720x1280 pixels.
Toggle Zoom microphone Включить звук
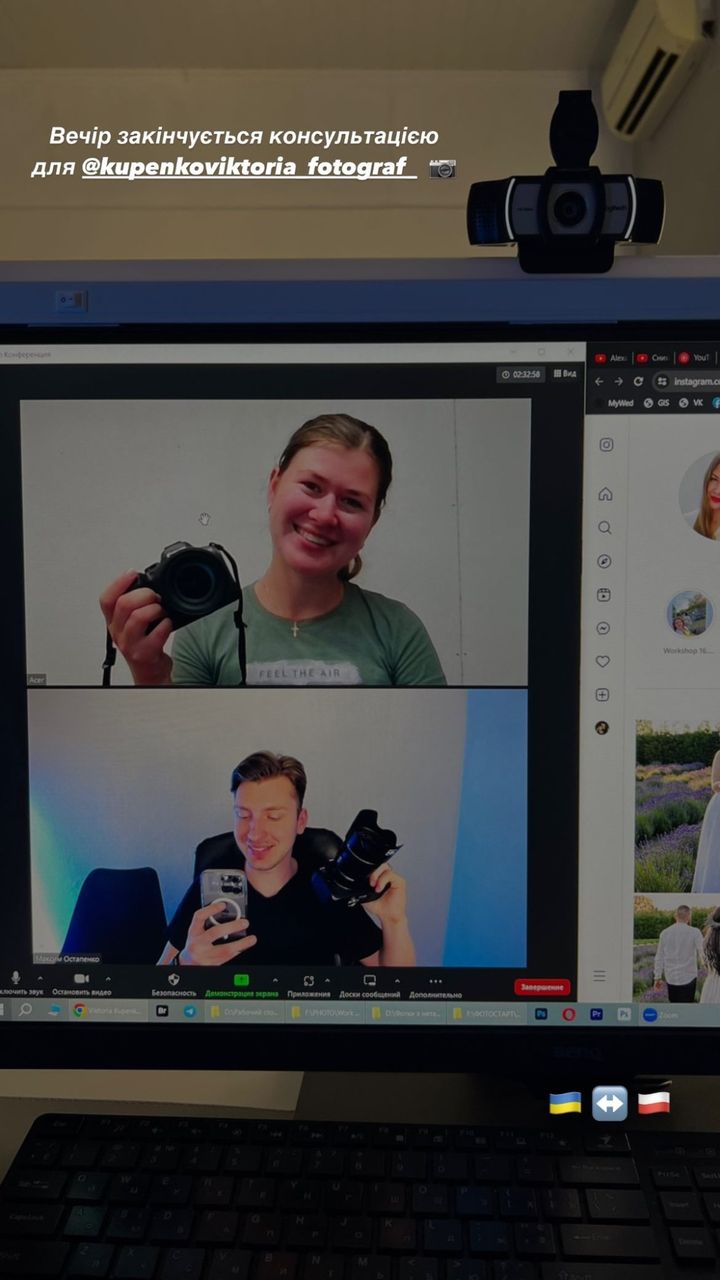click(x=15, y=977)
